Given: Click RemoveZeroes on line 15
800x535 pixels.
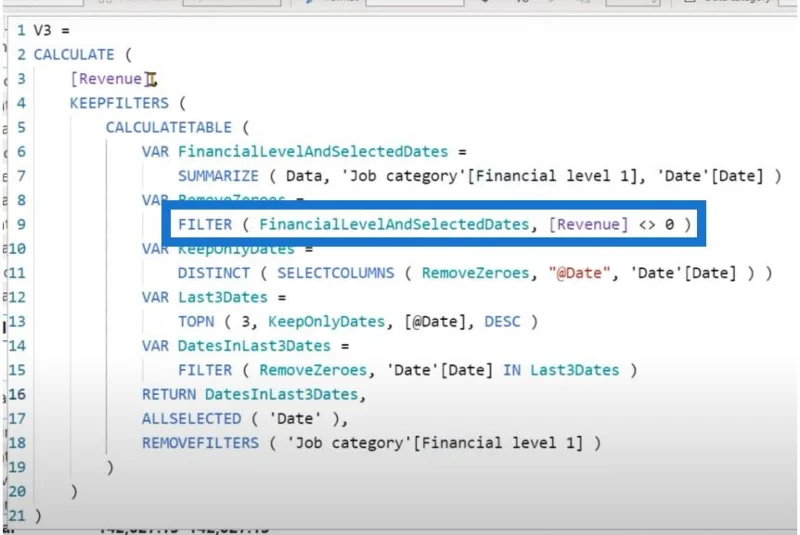Looking at the screenshot, I should point(313,370).
